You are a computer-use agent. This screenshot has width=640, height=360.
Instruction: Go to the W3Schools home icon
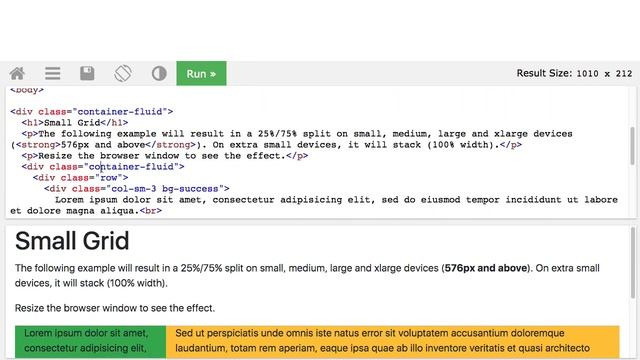pos(17,73)
